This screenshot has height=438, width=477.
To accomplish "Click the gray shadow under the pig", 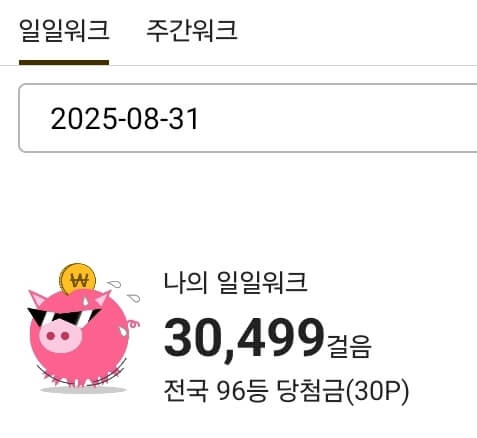I will (83, 390).
